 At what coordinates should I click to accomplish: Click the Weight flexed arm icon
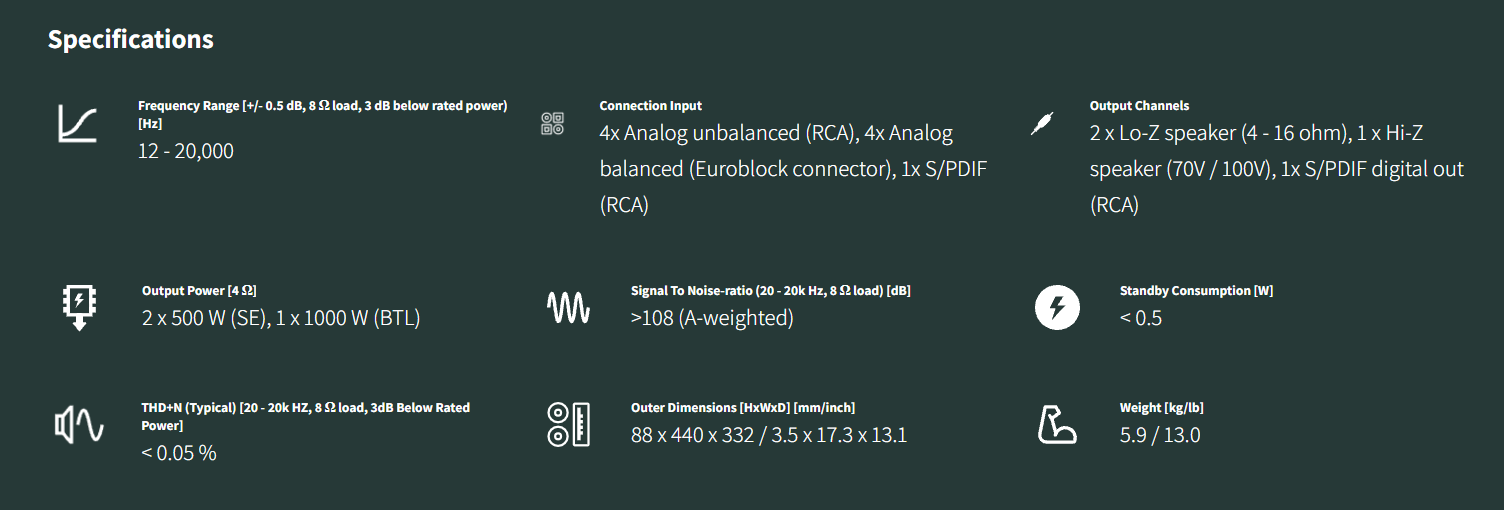[1057, 424]
